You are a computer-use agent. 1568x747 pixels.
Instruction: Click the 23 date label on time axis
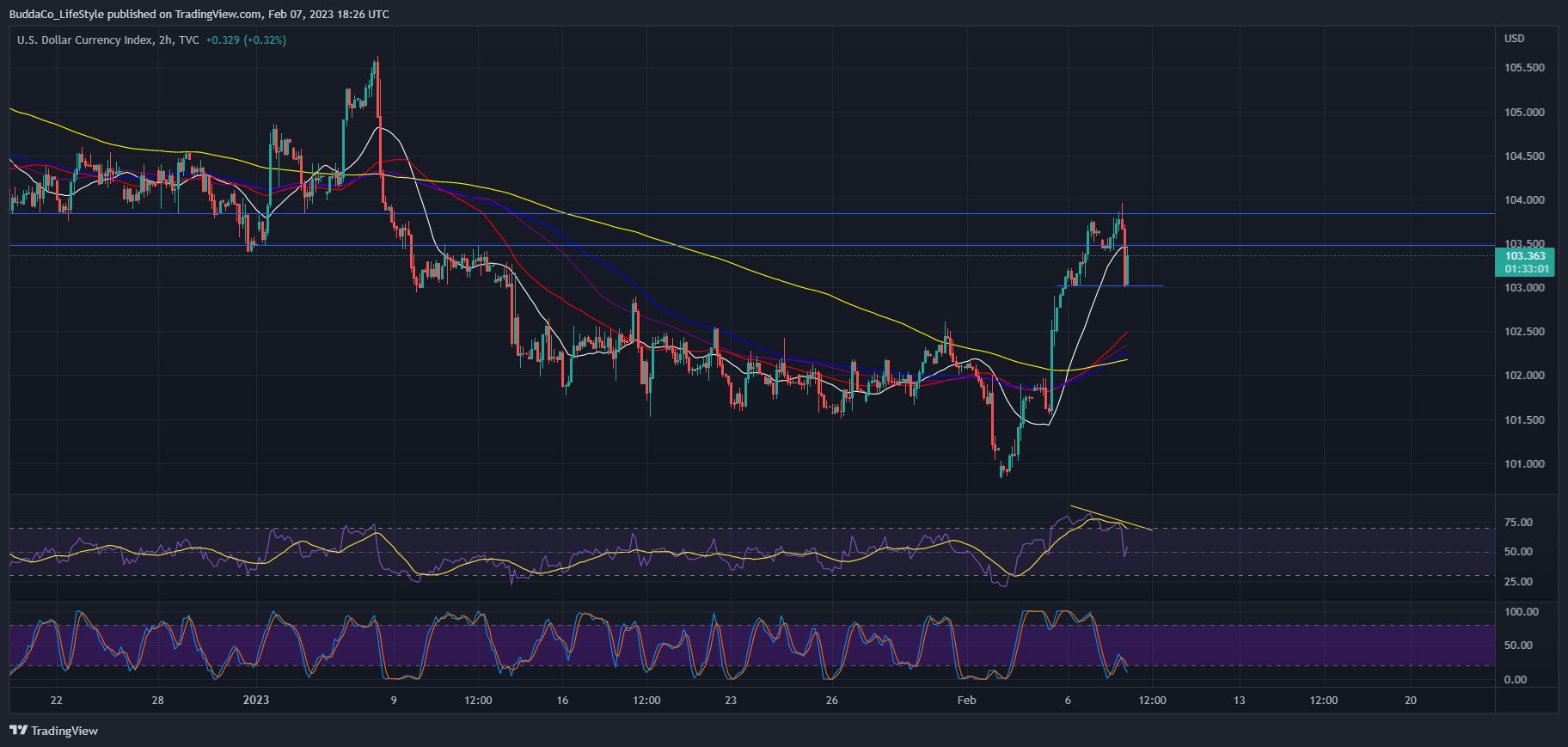click(731, 701)
